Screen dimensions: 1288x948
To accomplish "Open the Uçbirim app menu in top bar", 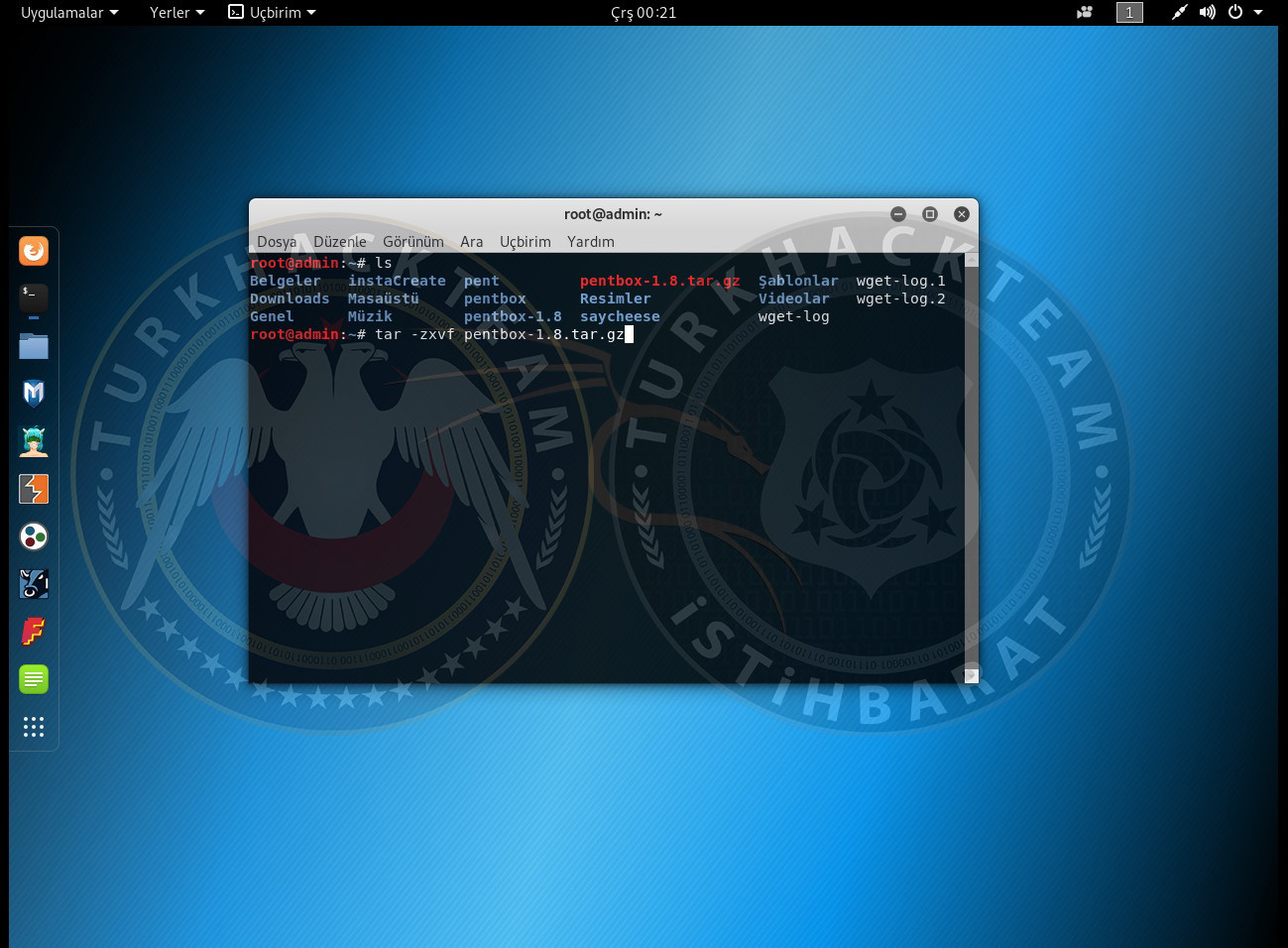I will coord(272,13).
